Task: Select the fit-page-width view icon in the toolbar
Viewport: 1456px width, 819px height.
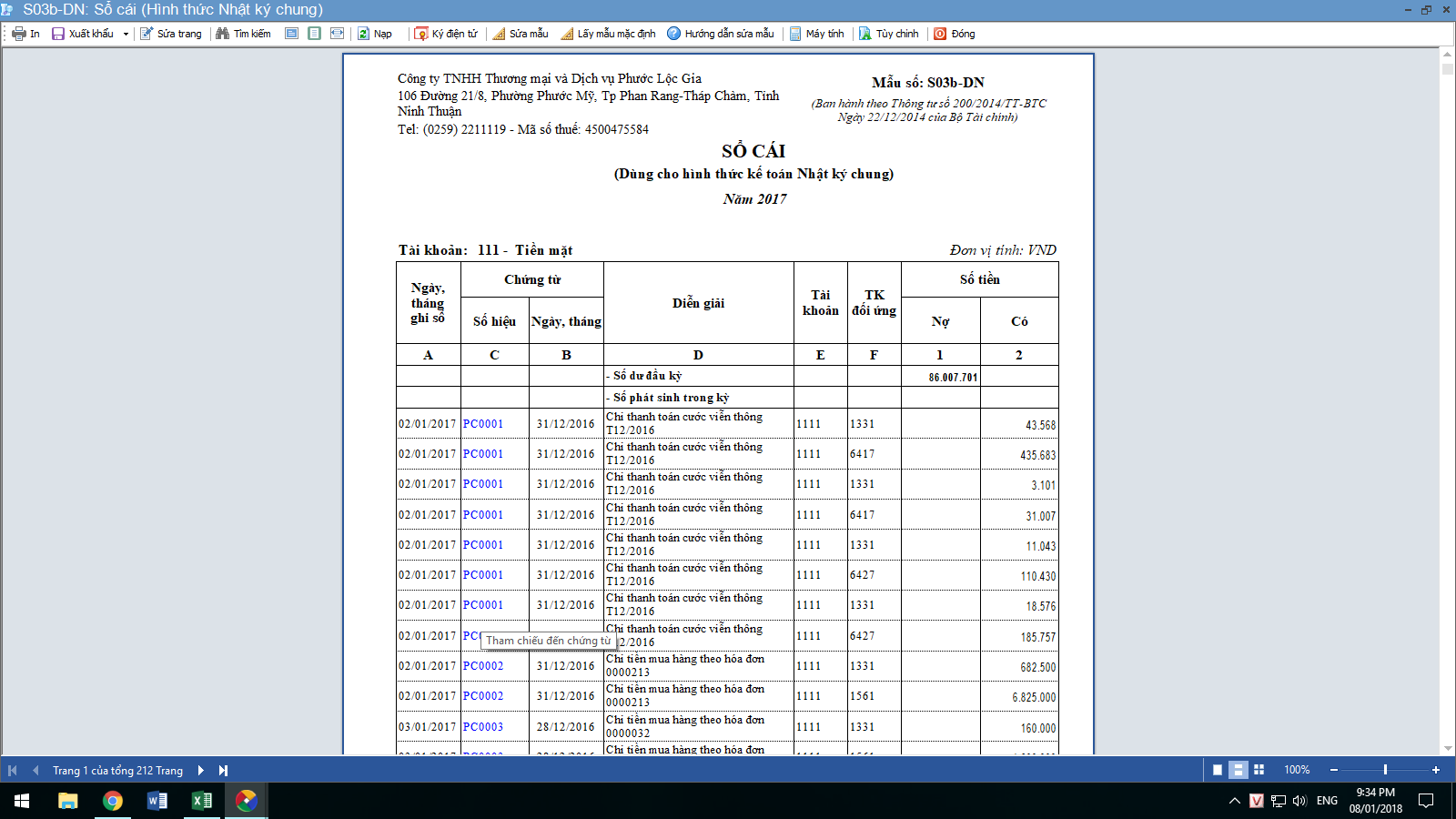Action: point(337,34)
